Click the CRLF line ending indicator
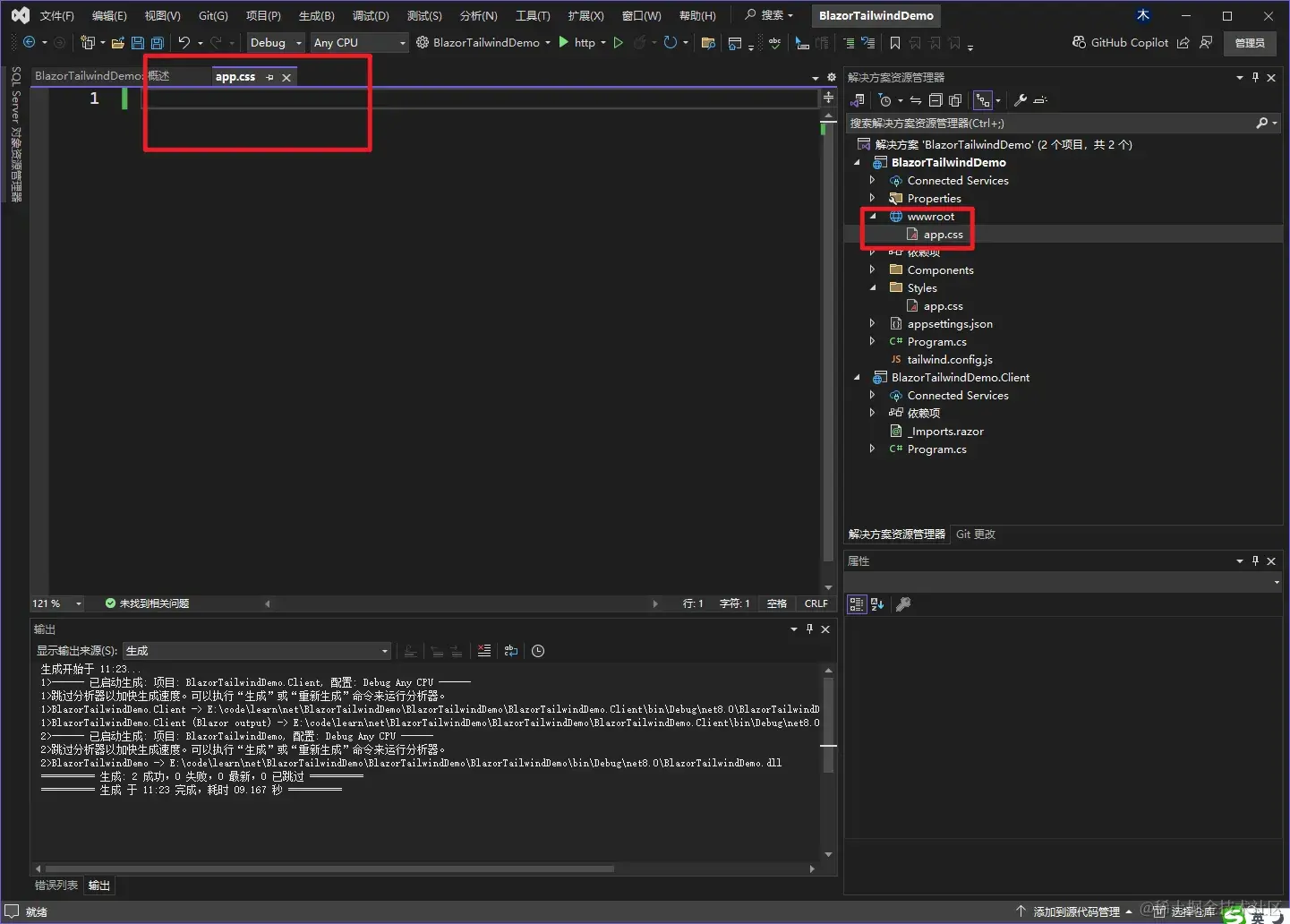1290x924 pixels. coord(816,603)
